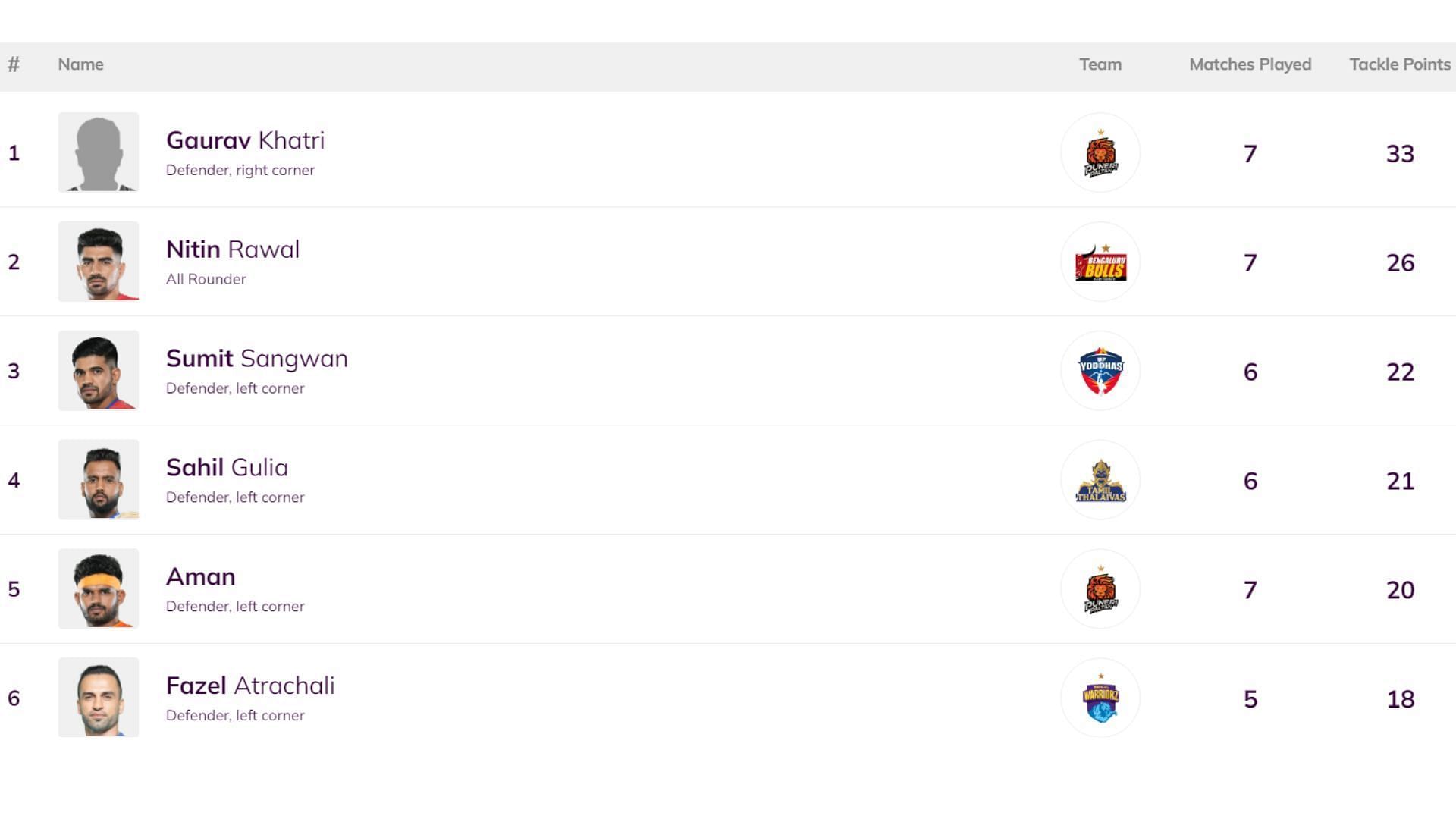This screenshot has width=1456, height=819.
Task: Open Gaurav Khatri's placeholder profile photo
Action: coord(99,152)
